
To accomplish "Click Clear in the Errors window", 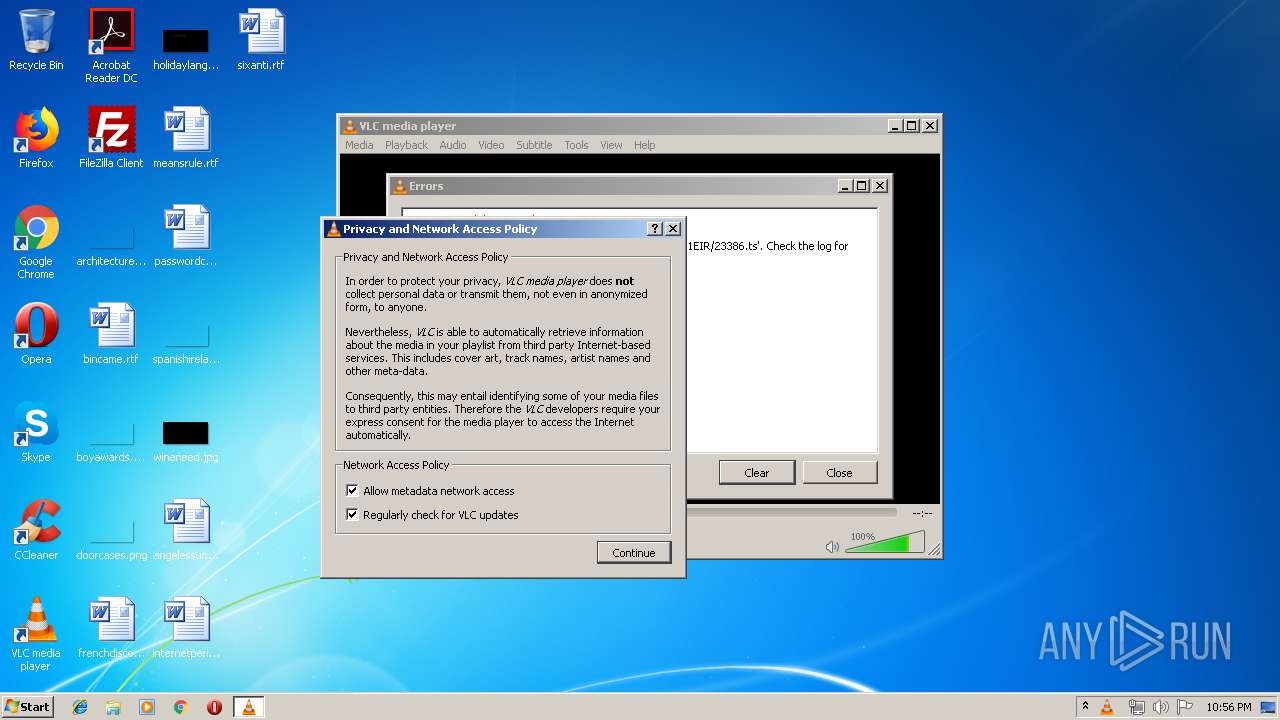I will pyautogui.click(x=757, y=473).
